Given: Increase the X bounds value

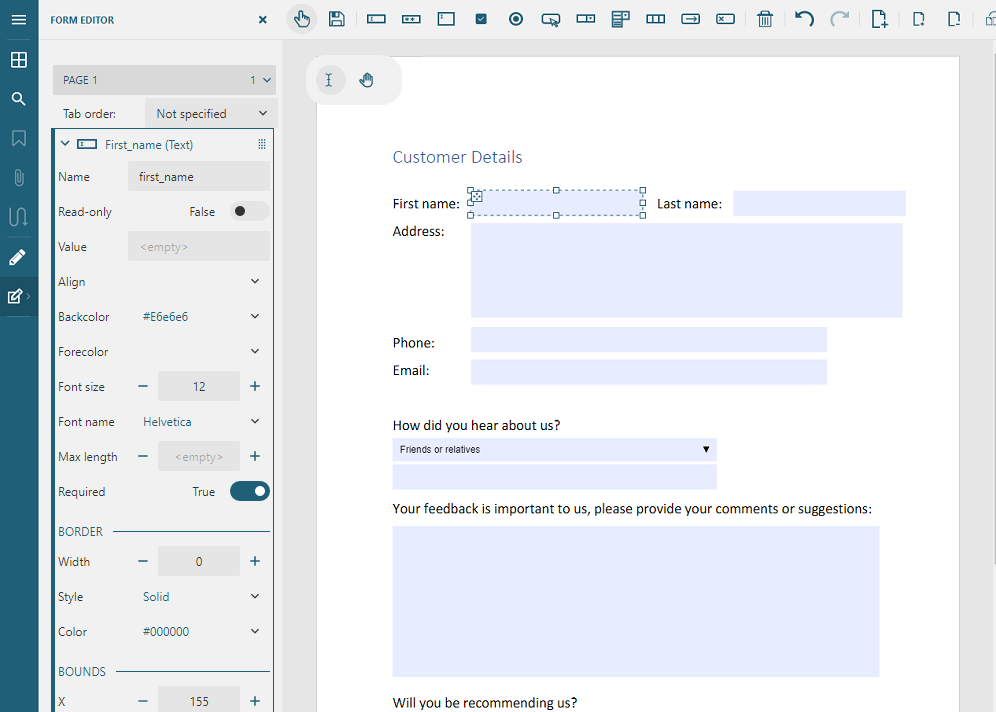Looking at the screenshot, I should point(255,701).
